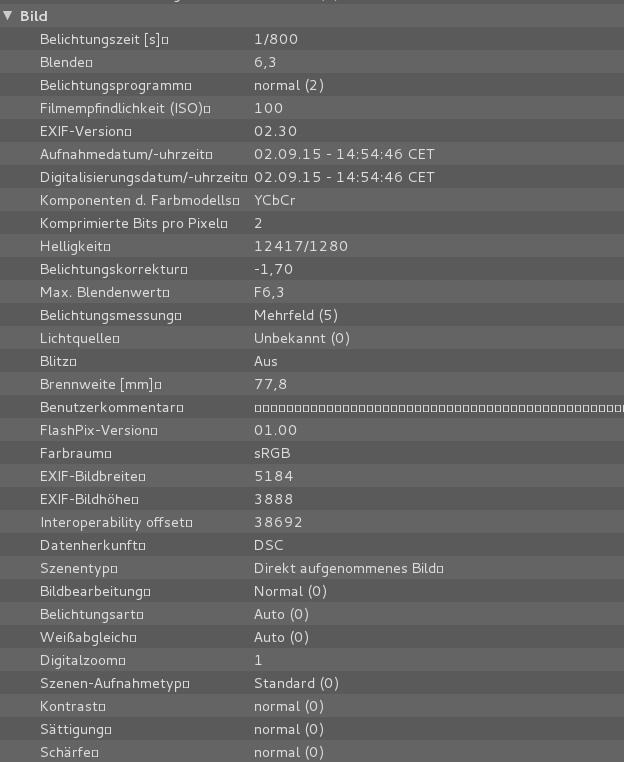
Task: Click the Interoperability offset value 38692
Action: (278, 522)
